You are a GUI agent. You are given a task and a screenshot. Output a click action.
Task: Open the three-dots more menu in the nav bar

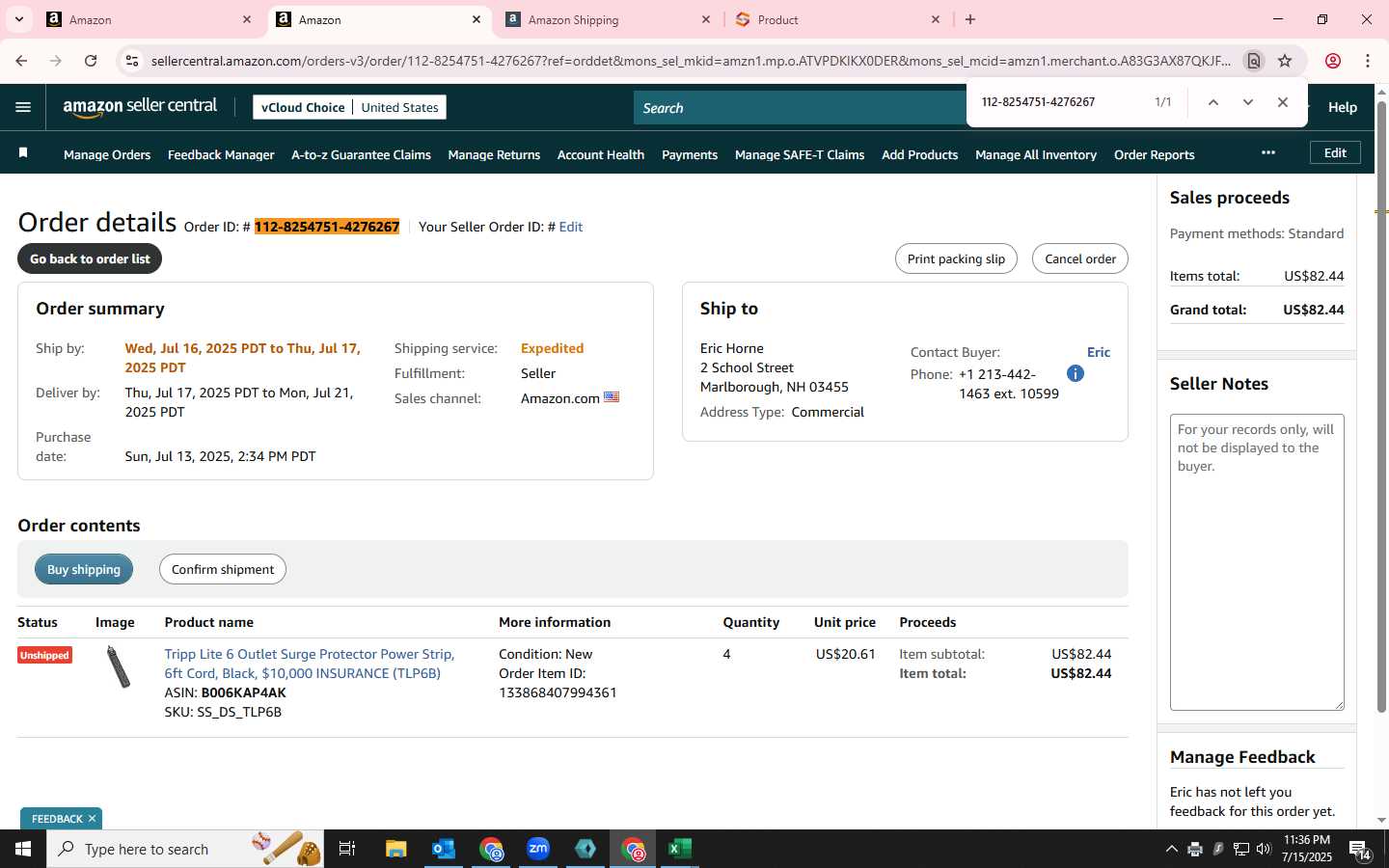1267,152
